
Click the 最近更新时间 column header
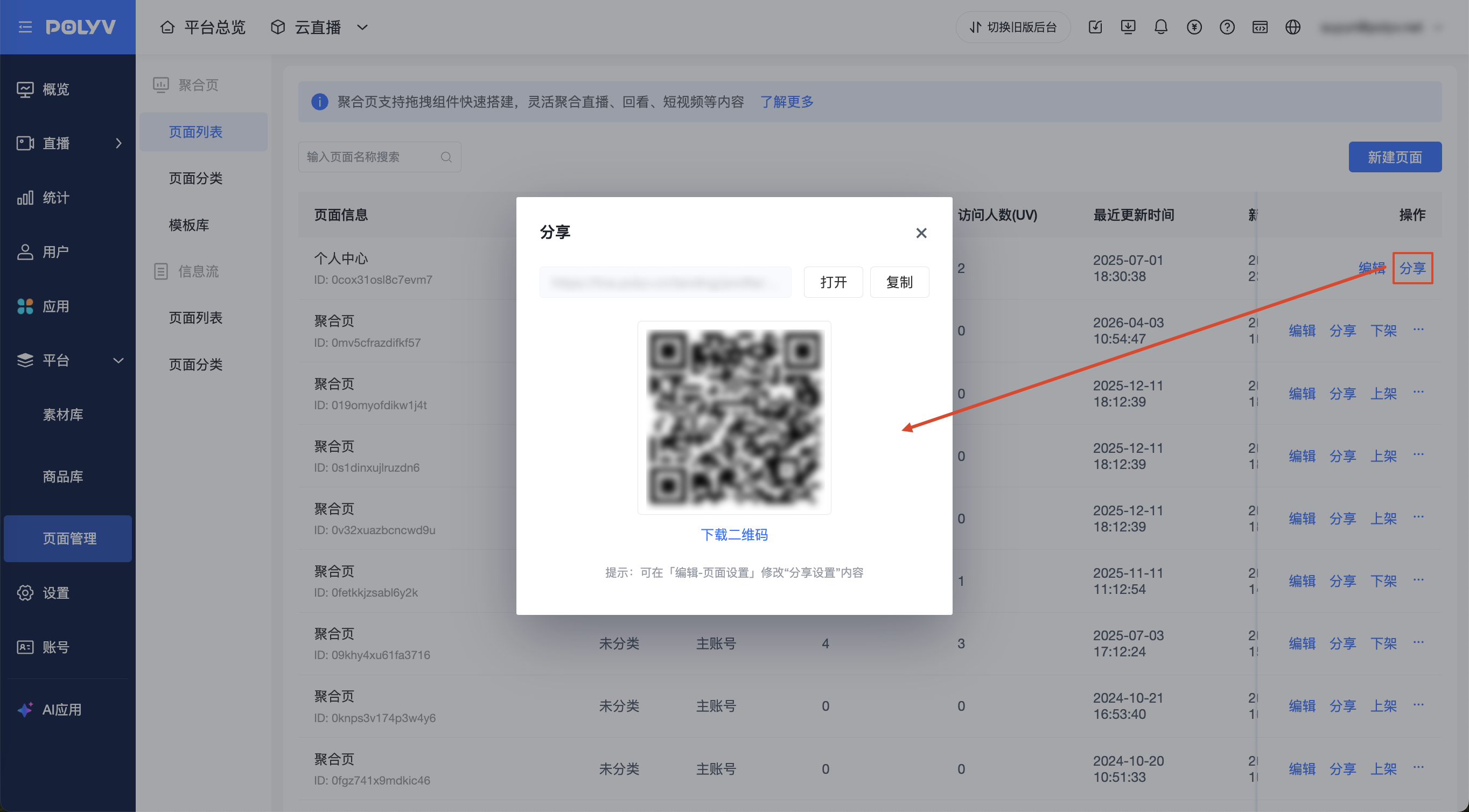point(1134,215)
